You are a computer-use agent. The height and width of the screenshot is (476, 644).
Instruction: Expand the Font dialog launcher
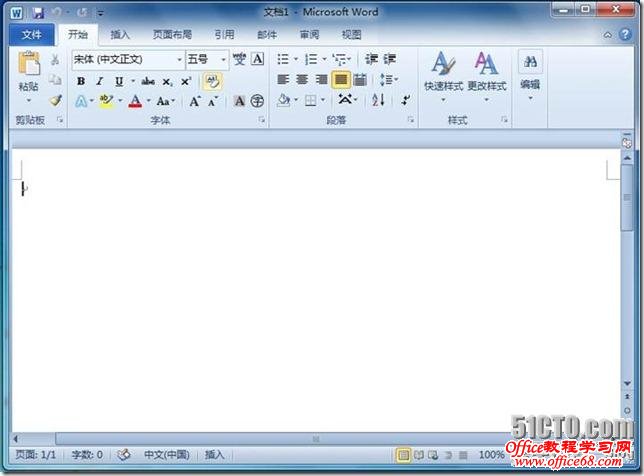(262, 120)
